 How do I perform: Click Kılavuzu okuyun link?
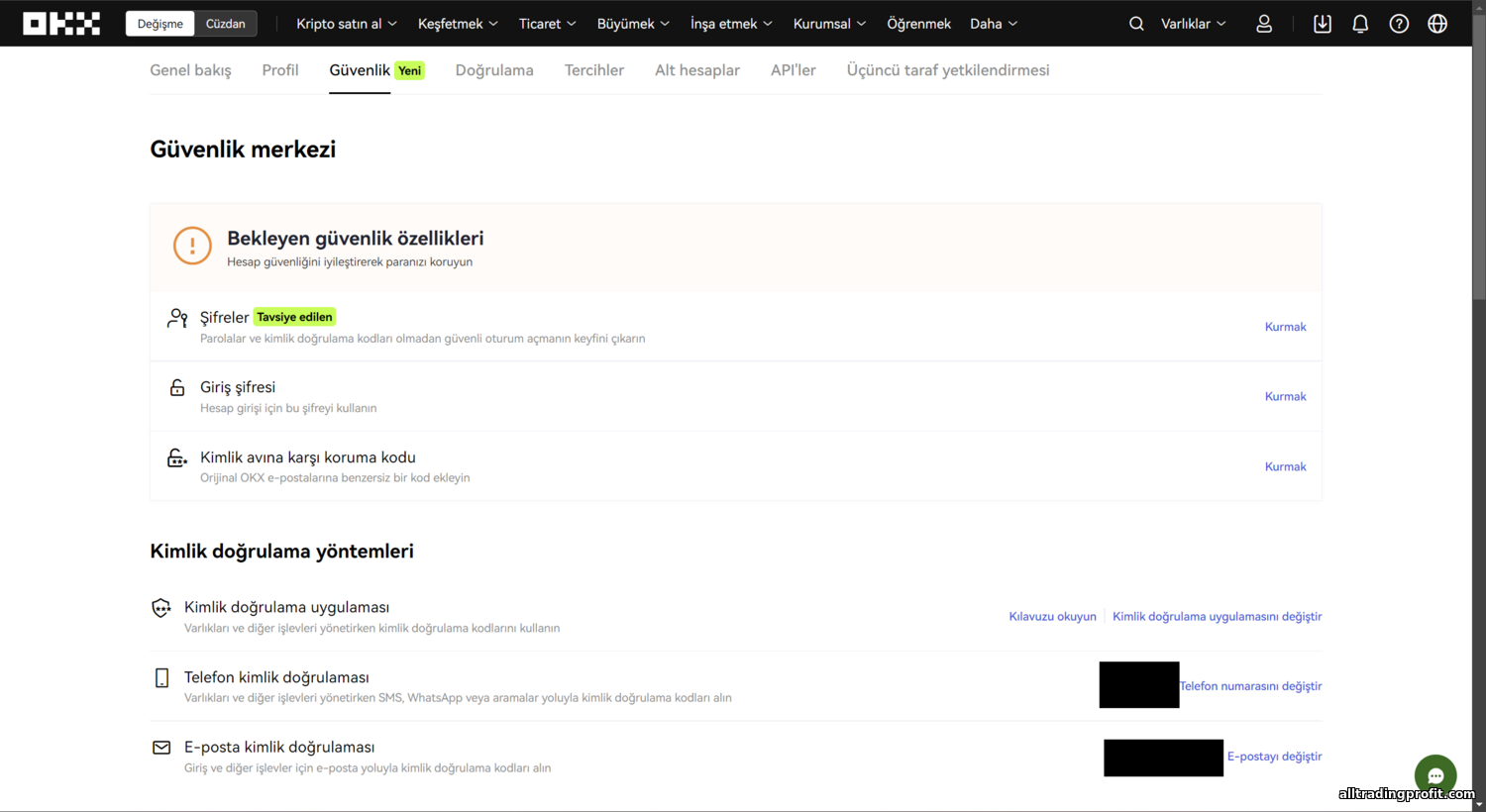[x=1052, y=616]
